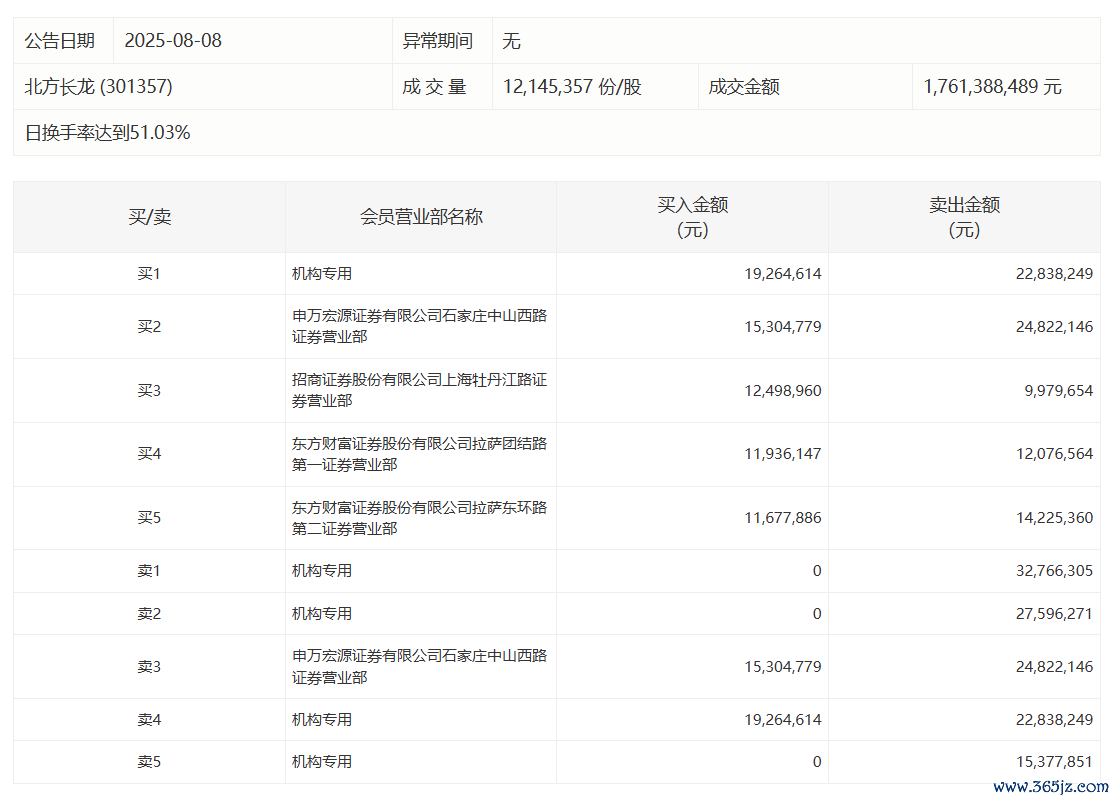Image resolution: width=1116 pixels, height=802 pixels.
Task: Click 招商证券上海牡丹江路 branch name
Action: [419, 390]
